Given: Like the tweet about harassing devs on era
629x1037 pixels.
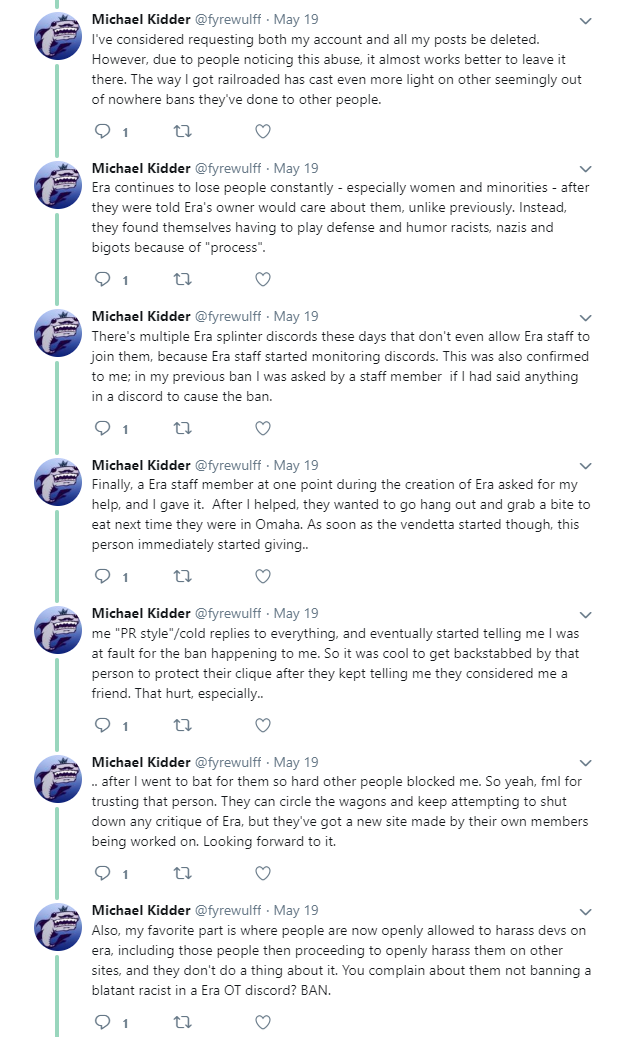Looking at the screenshot, I should pos(263,1022).
